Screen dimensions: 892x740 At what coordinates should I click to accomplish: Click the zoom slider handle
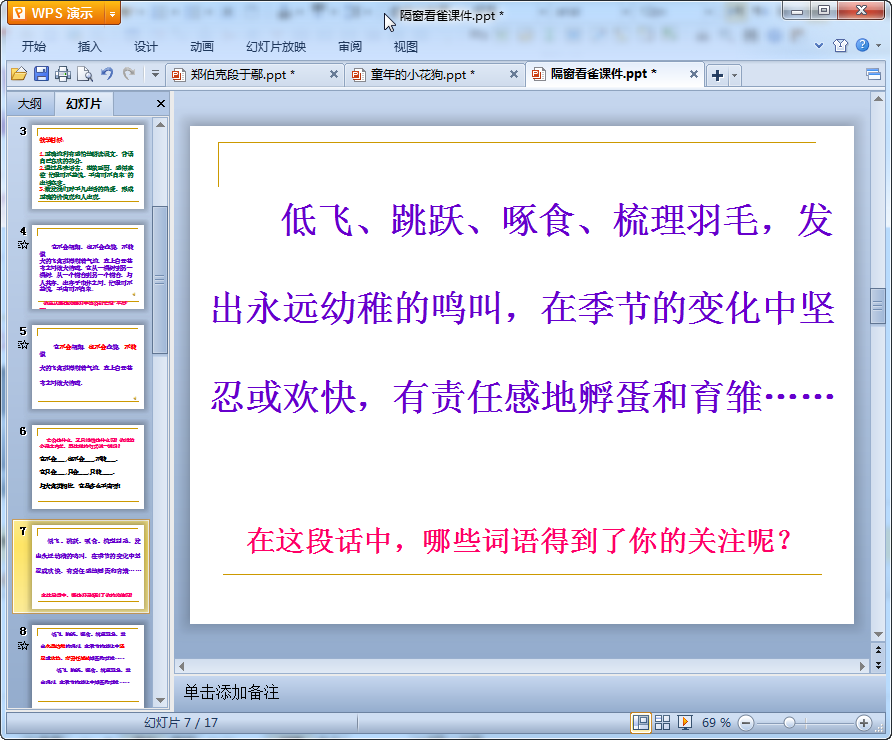pos(789,723)
